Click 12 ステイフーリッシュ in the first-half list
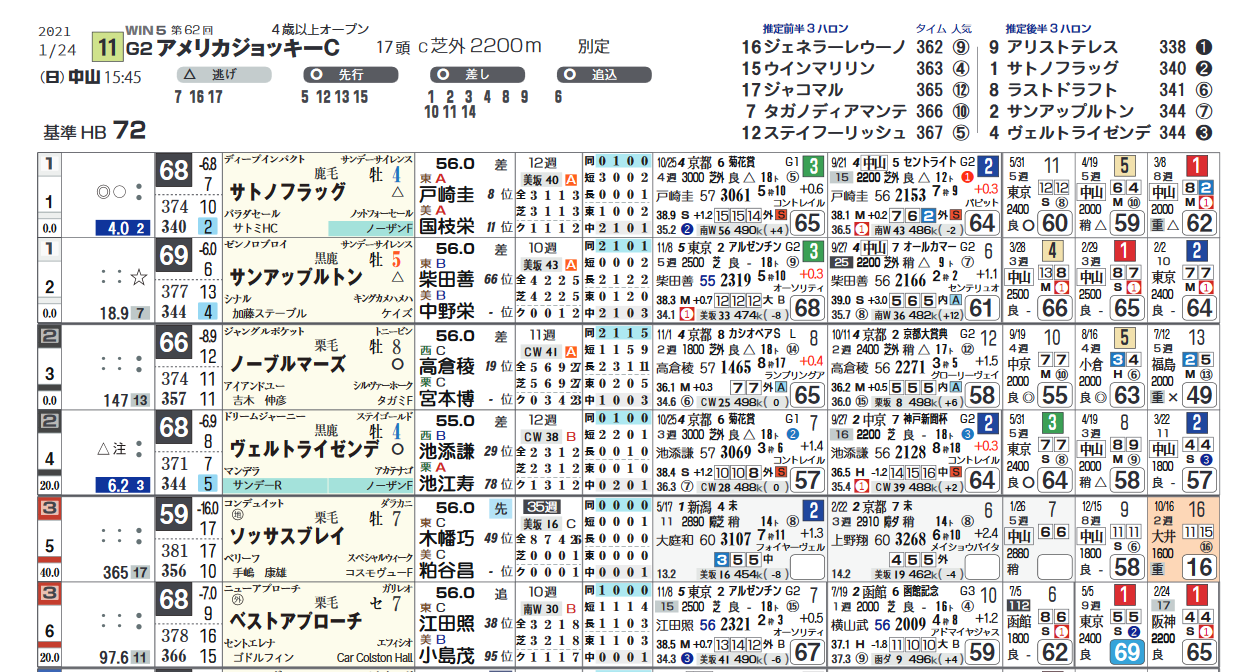Screen dimensions: 1260x672 tap(824, 133)
